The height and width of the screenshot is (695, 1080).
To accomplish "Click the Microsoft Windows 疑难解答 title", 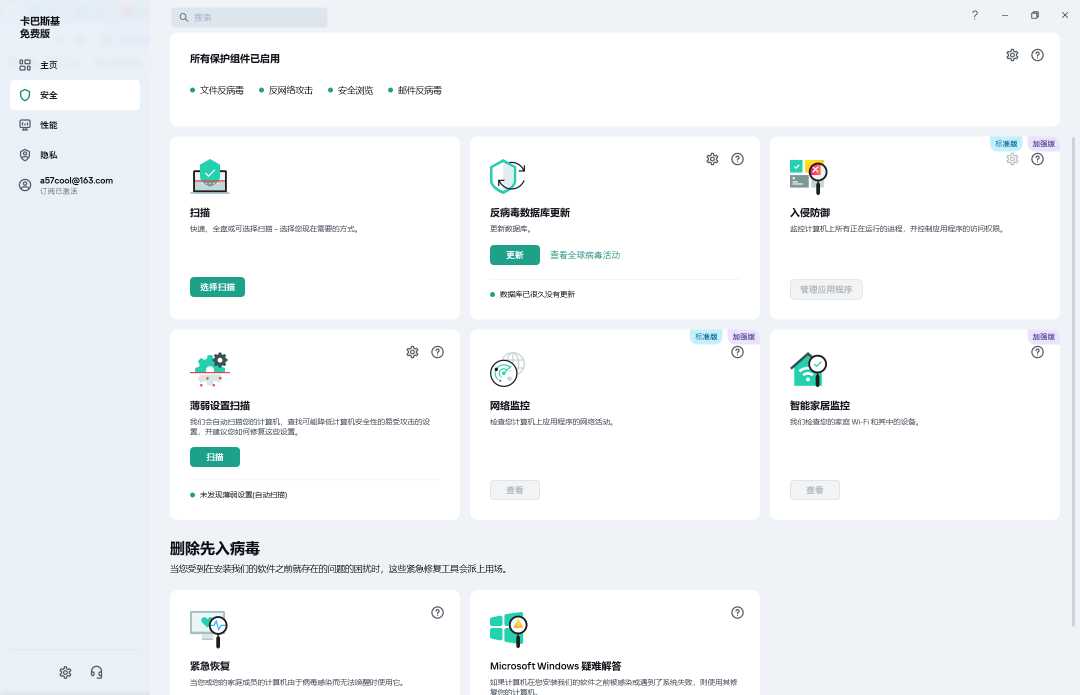I will (555, 666).
